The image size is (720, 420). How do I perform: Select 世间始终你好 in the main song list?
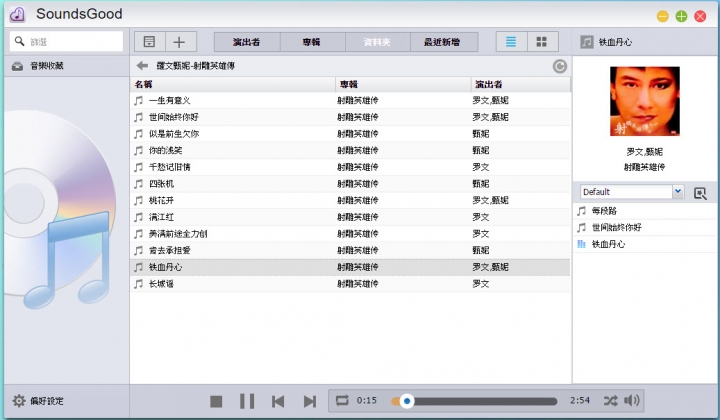click(x=350, y=117)
